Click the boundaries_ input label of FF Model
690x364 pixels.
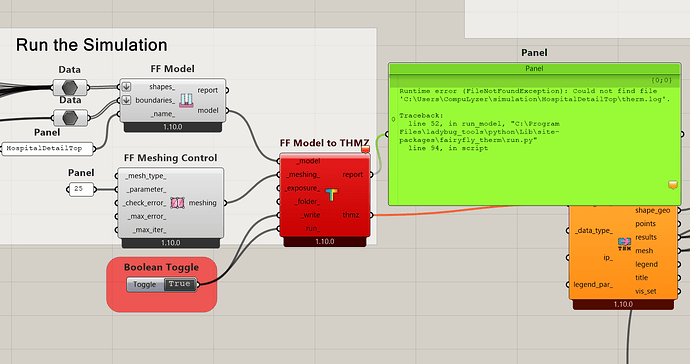(x=155, y=100)
